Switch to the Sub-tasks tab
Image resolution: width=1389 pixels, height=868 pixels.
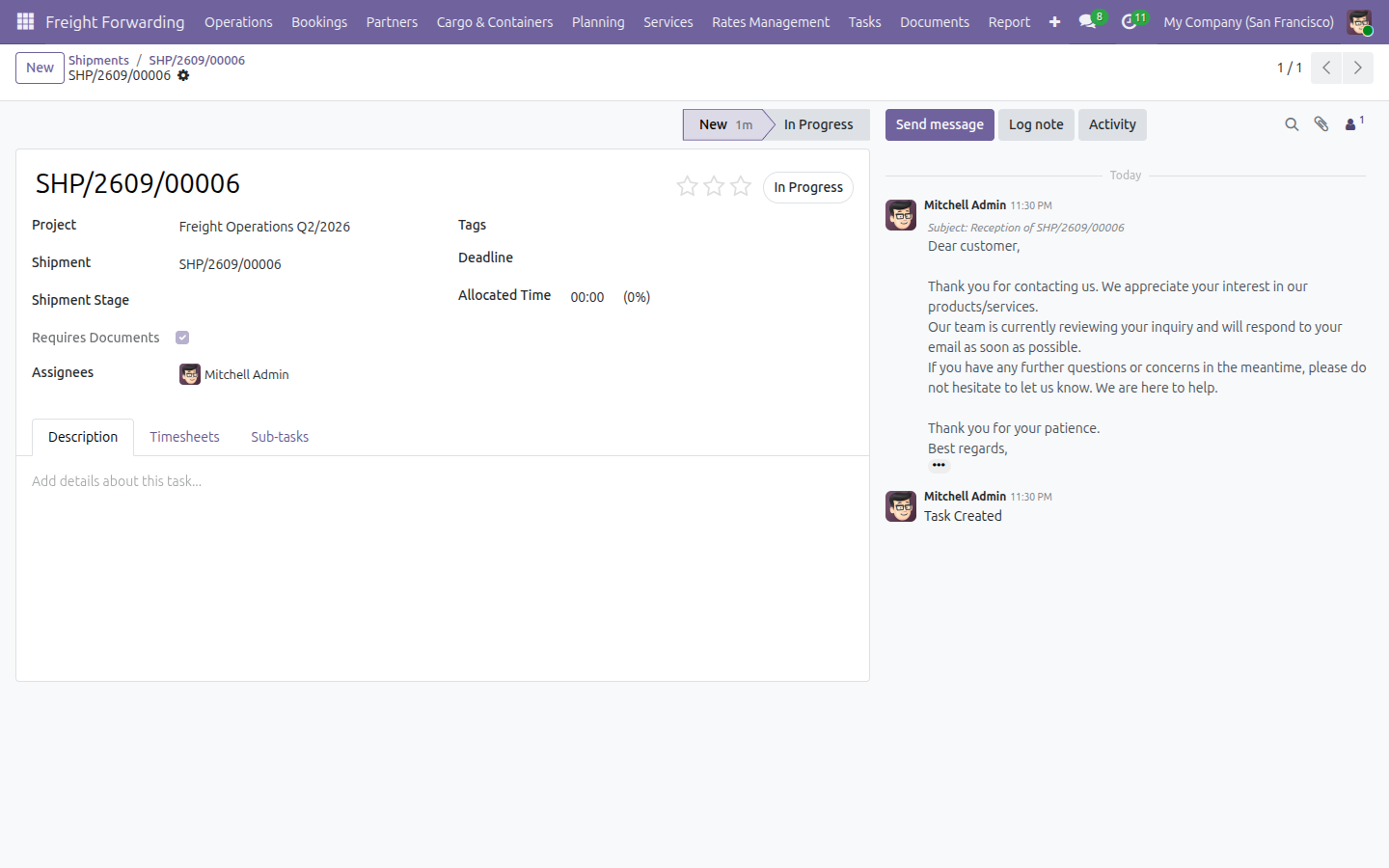coord(280,437)
